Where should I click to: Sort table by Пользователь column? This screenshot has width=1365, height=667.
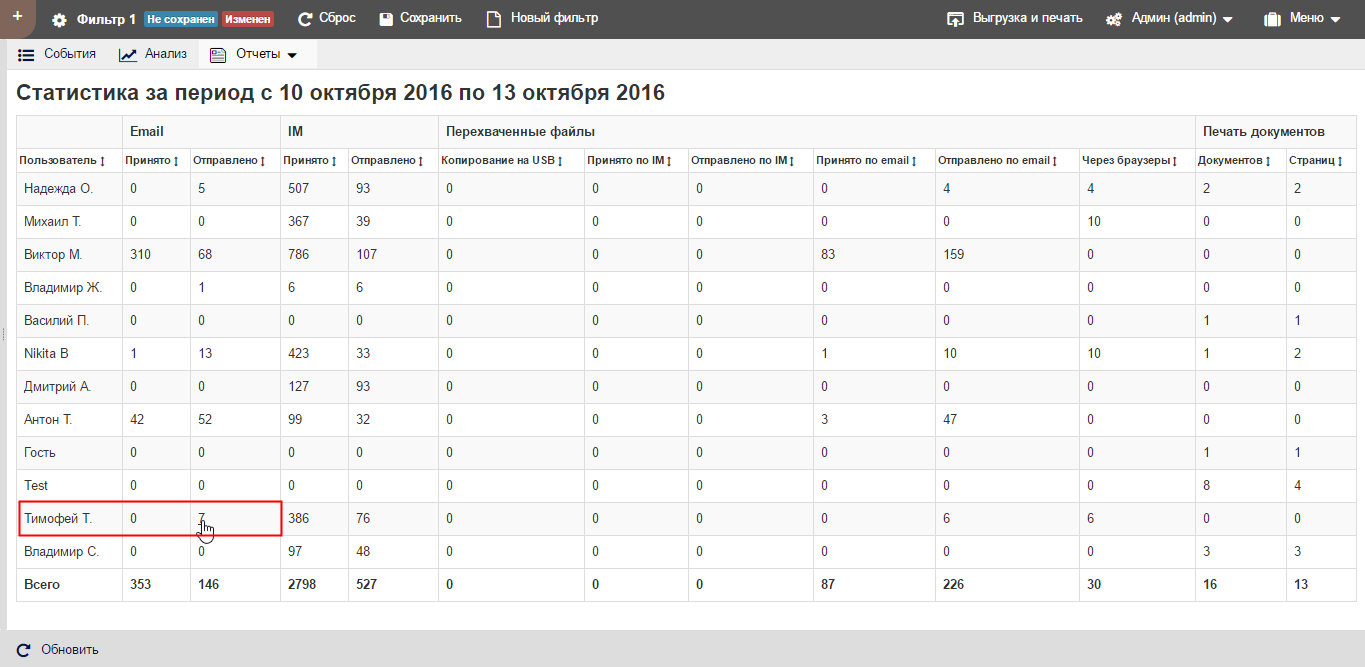(x=62, y=161)
